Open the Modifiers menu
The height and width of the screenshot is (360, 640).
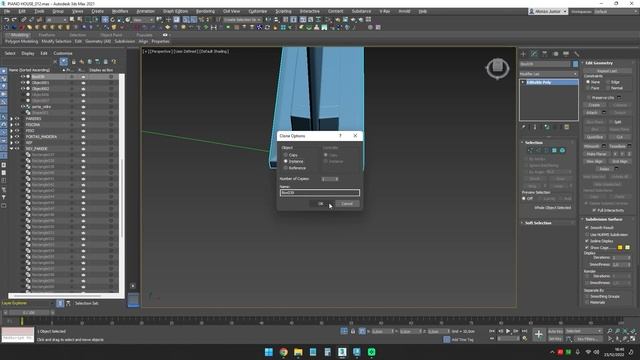click(x=120, y=11)
